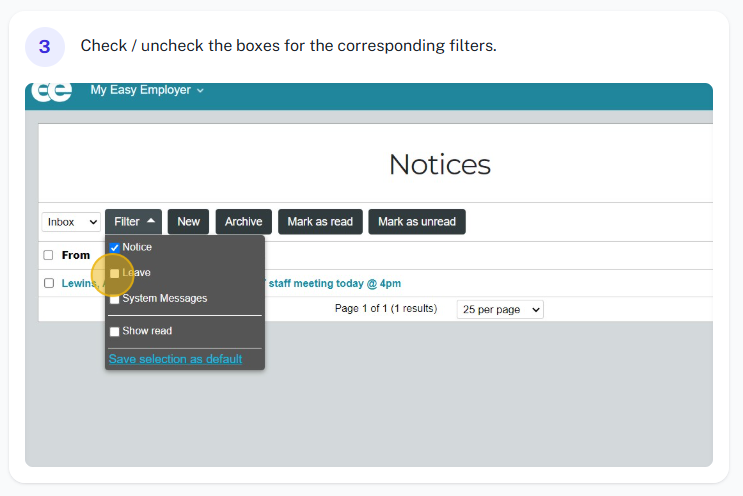743x496 pixels.
Task: Check the Leave filter checkbox
Action: (x=114, y=273)
